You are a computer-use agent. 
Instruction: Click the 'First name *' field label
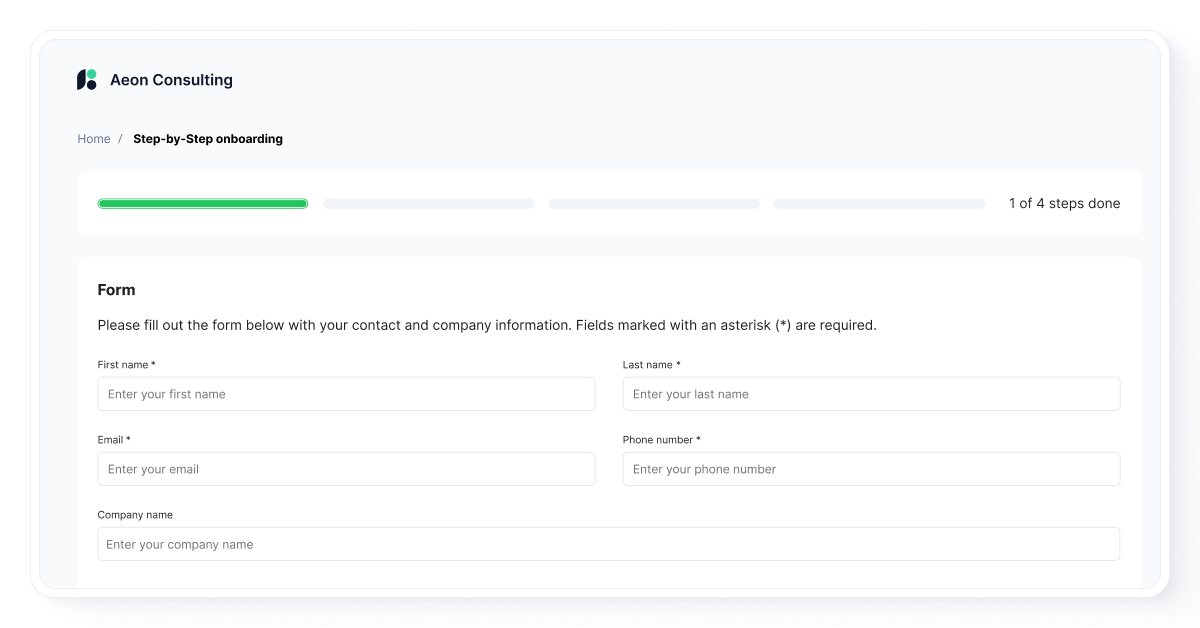pyautogui.click(x=127, y=364)
